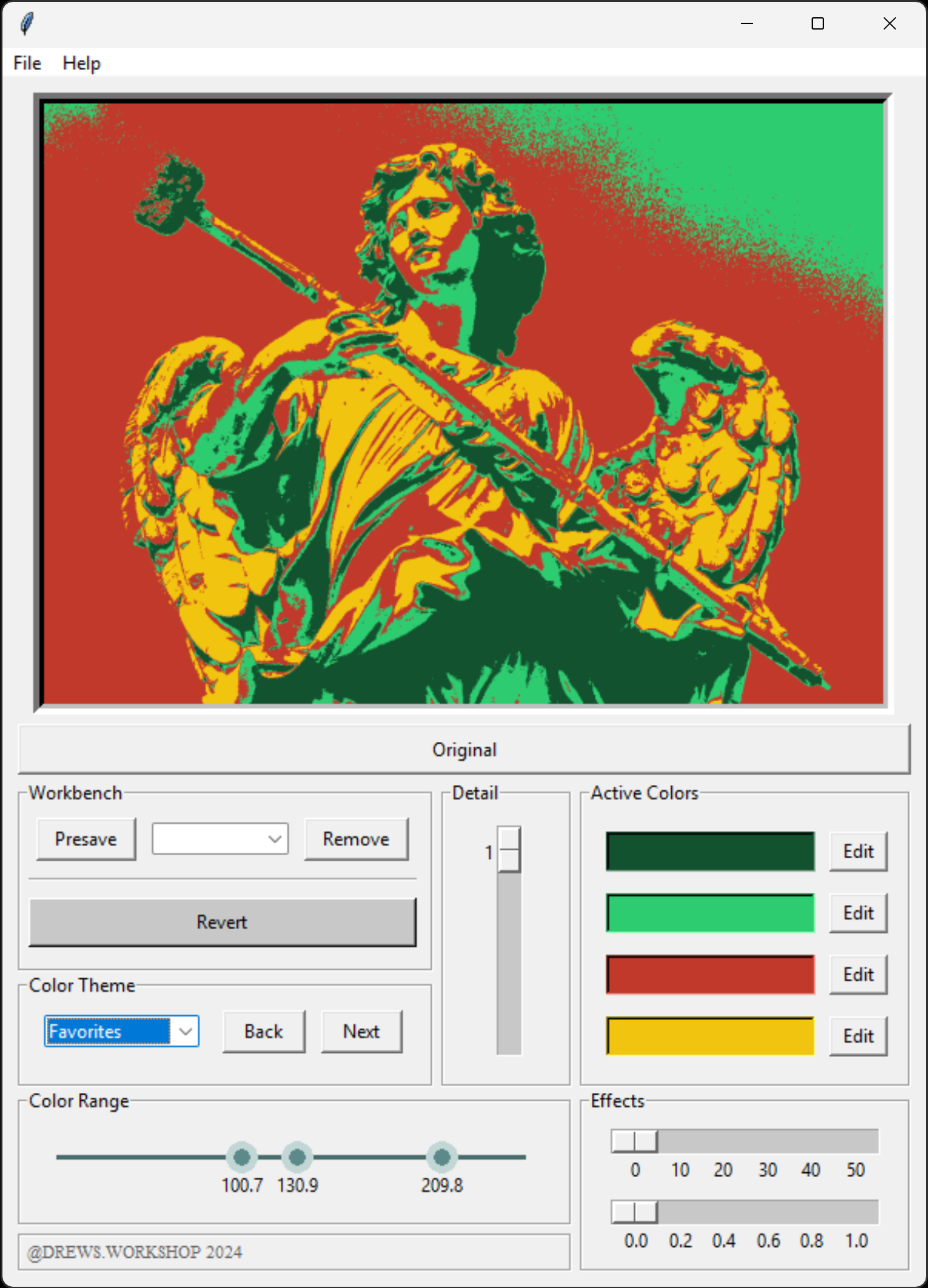Open the Help menu
This screenshot has height=1288, width=928.
tap(81, 63)
